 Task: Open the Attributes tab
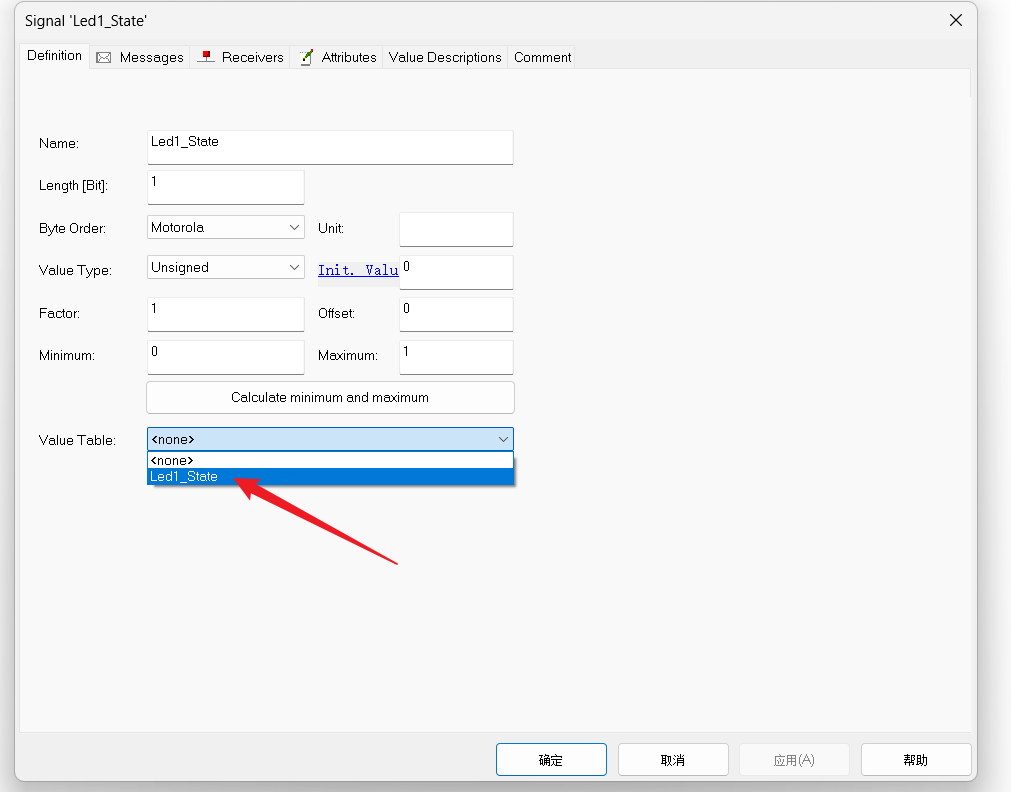click(x=337, y=57)
